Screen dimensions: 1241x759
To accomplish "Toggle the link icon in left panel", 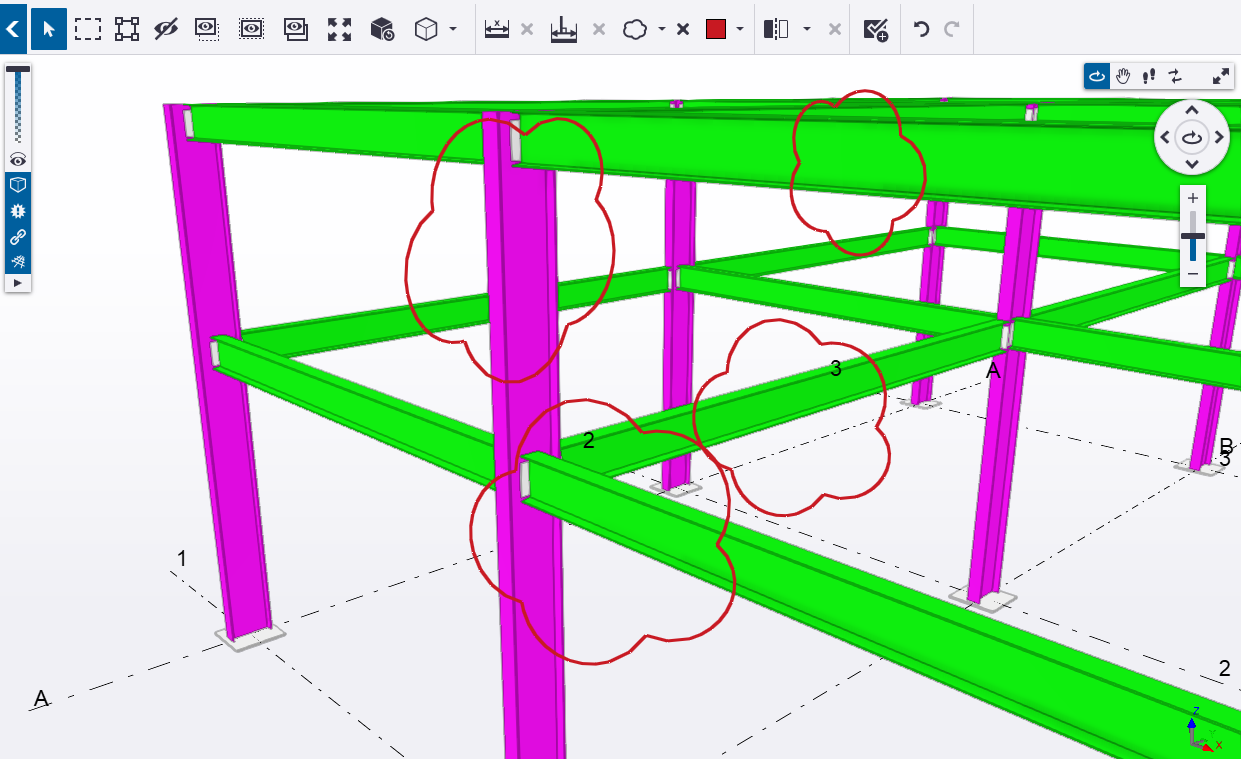I will pos(18,237).
